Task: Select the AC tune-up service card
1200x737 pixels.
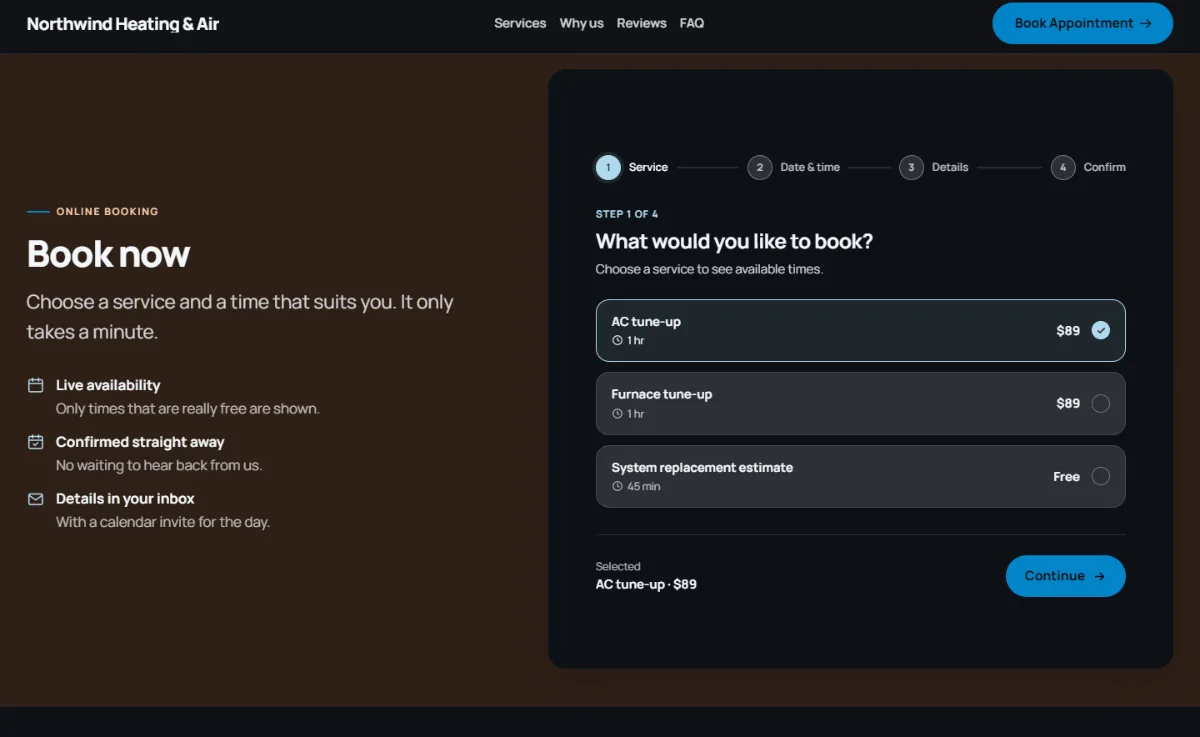Action: (x=860, y=331)
